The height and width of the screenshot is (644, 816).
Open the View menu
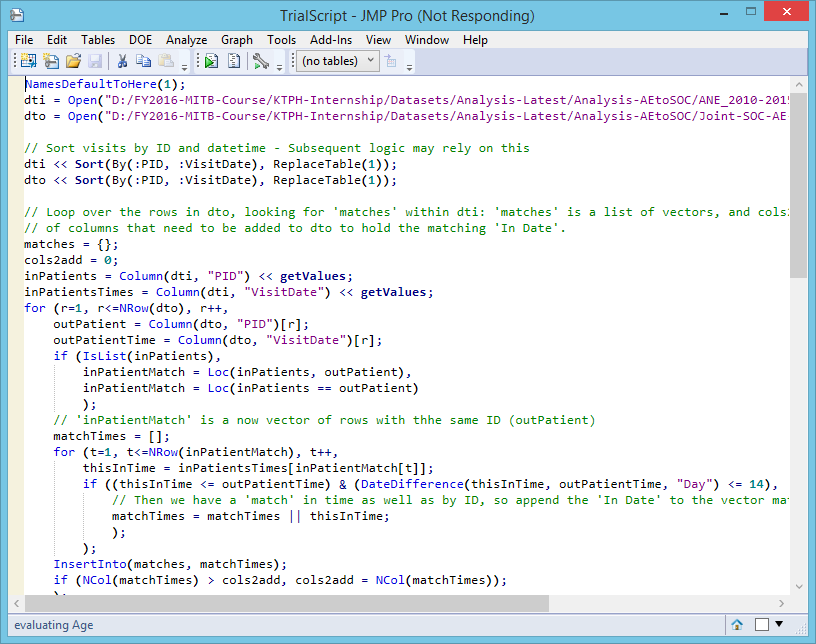(x=378, y=40)
